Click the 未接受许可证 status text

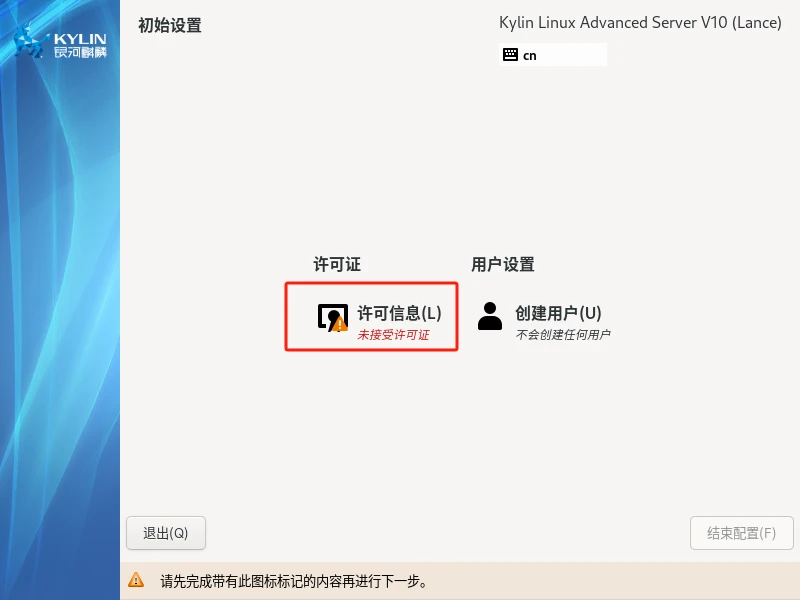[393, 335]
